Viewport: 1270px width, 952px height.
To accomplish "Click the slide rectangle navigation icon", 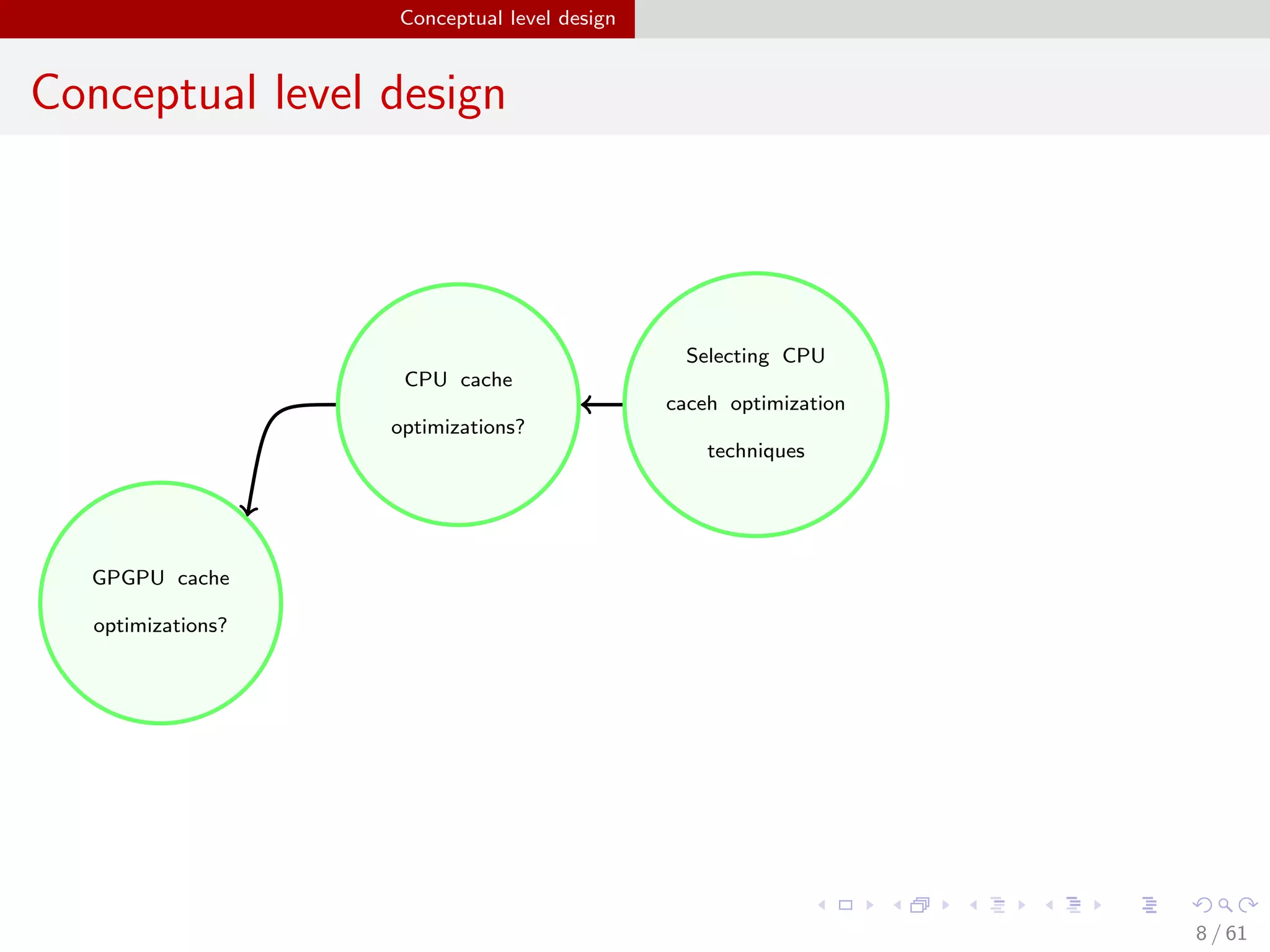I will (x=845, y=905).
